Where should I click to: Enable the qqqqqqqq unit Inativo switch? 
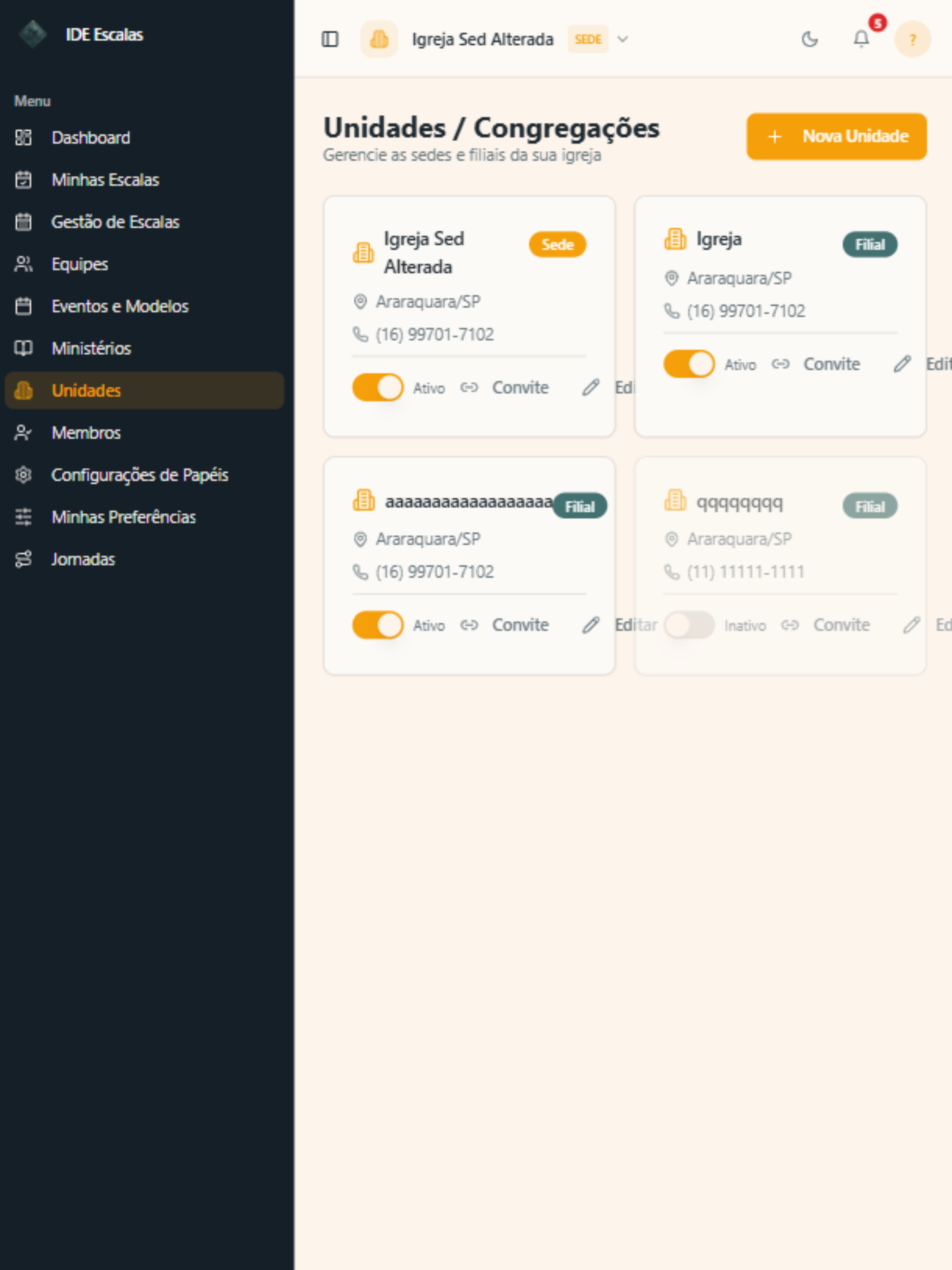click(689, 625)
